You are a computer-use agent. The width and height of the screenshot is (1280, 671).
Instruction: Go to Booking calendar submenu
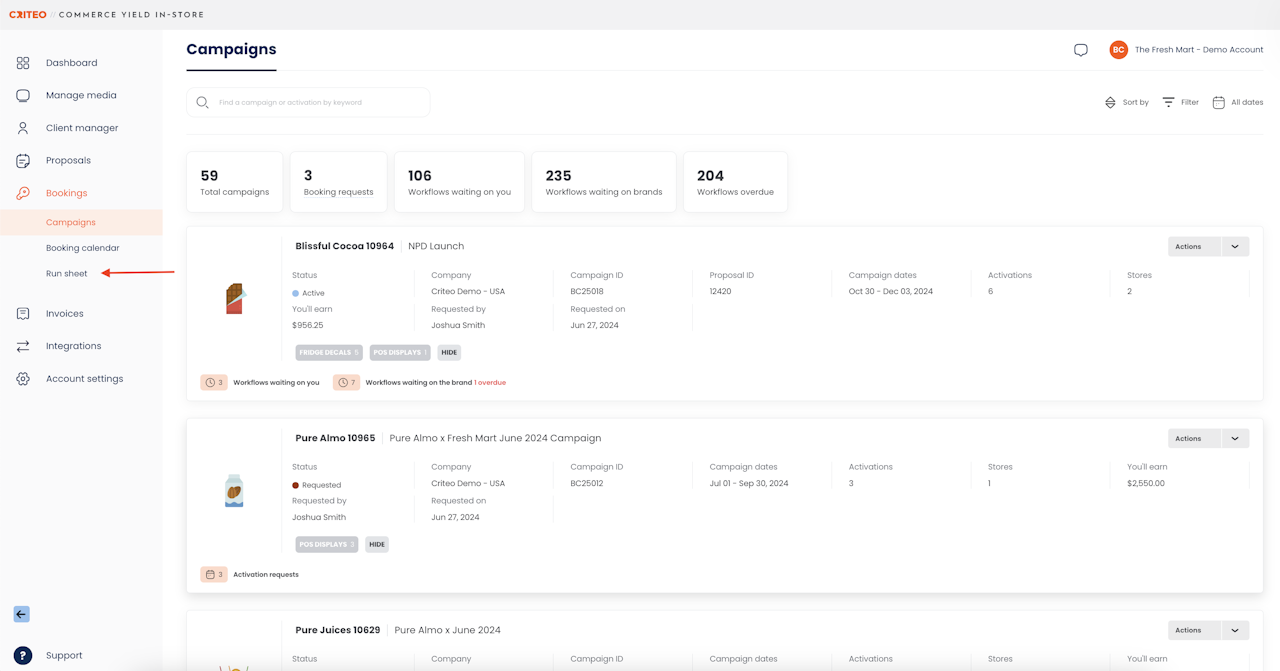tap(82, 248)
